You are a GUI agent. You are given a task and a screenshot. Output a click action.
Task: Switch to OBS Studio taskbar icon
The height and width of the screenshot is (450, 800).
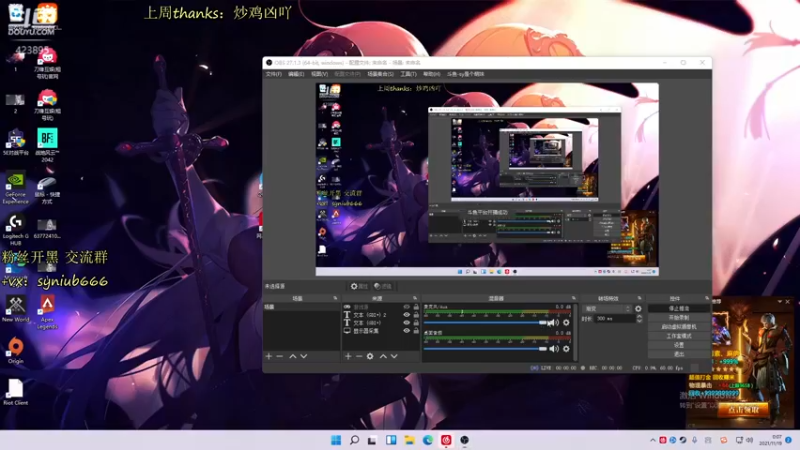(464, 440)
